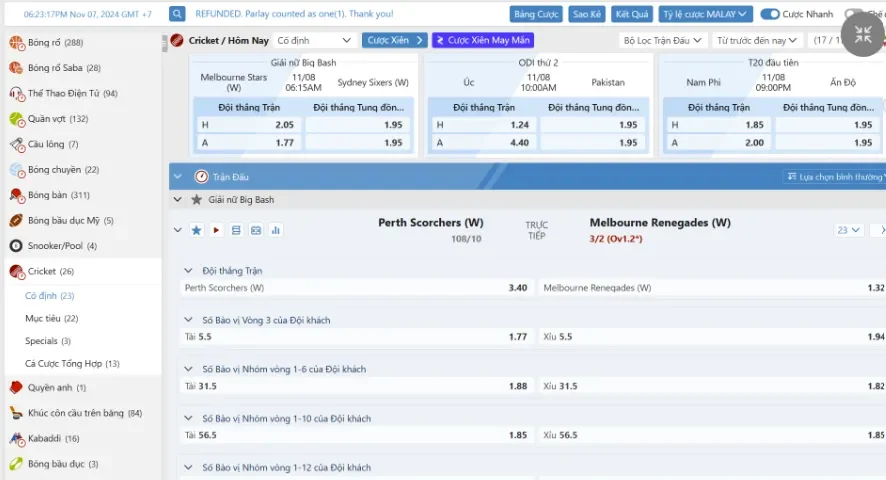The image size is (886, 480).
Task: Select Mục tiêu submenu under Cricket
Action: click(x=51, y=318)
